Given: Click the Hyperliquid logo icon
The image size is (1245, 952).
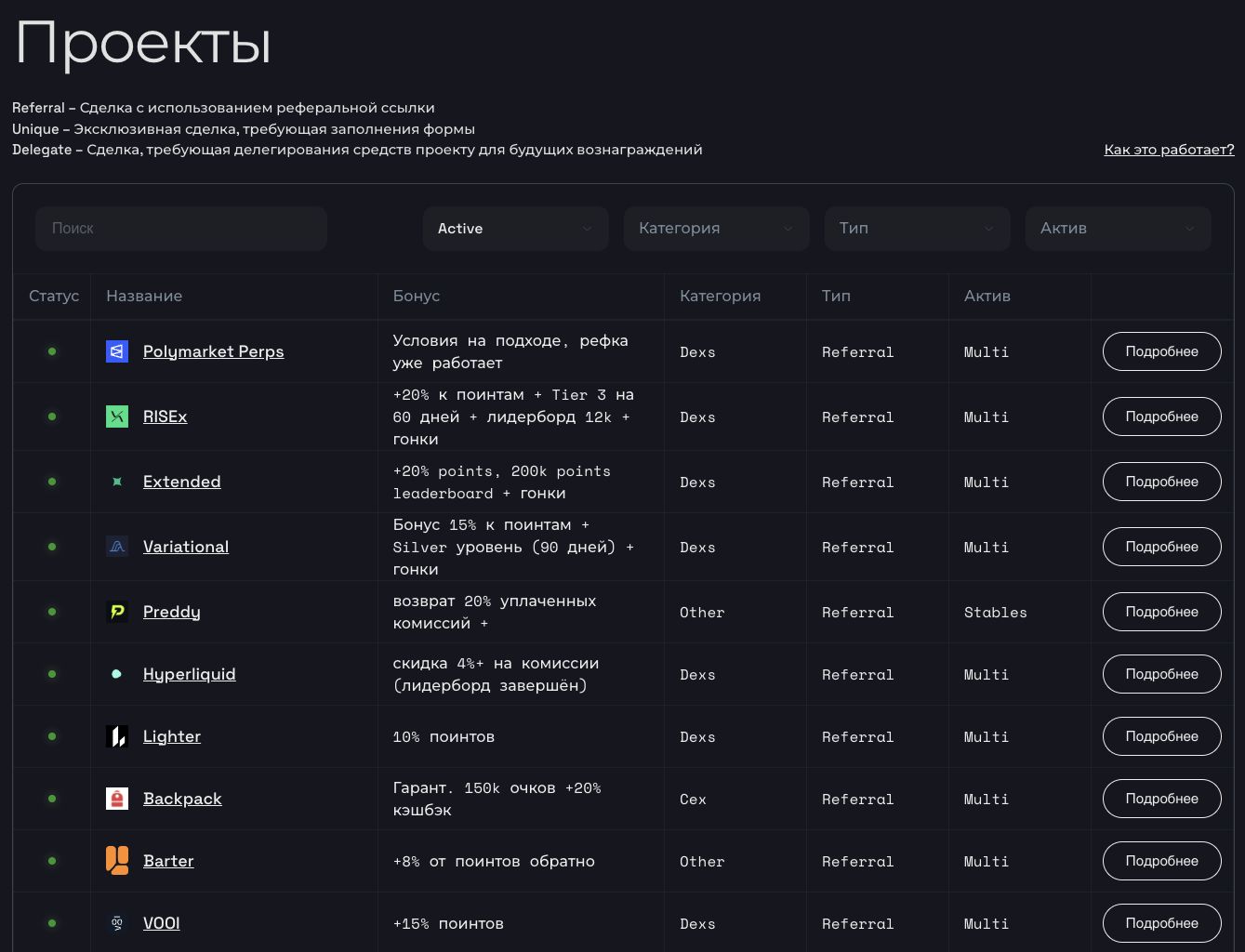Looking at the screenshot, I should click(x=117, y=674).
